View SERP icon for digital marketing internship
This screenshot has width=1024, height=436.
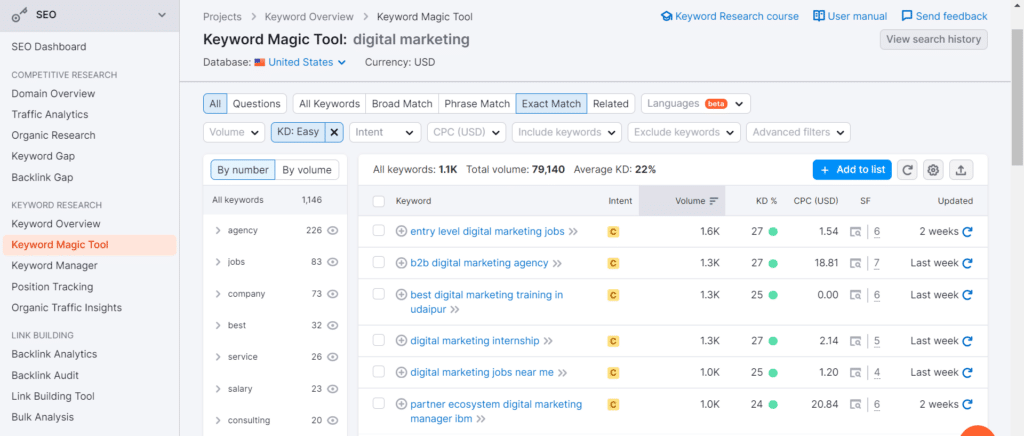click(856, 341)
